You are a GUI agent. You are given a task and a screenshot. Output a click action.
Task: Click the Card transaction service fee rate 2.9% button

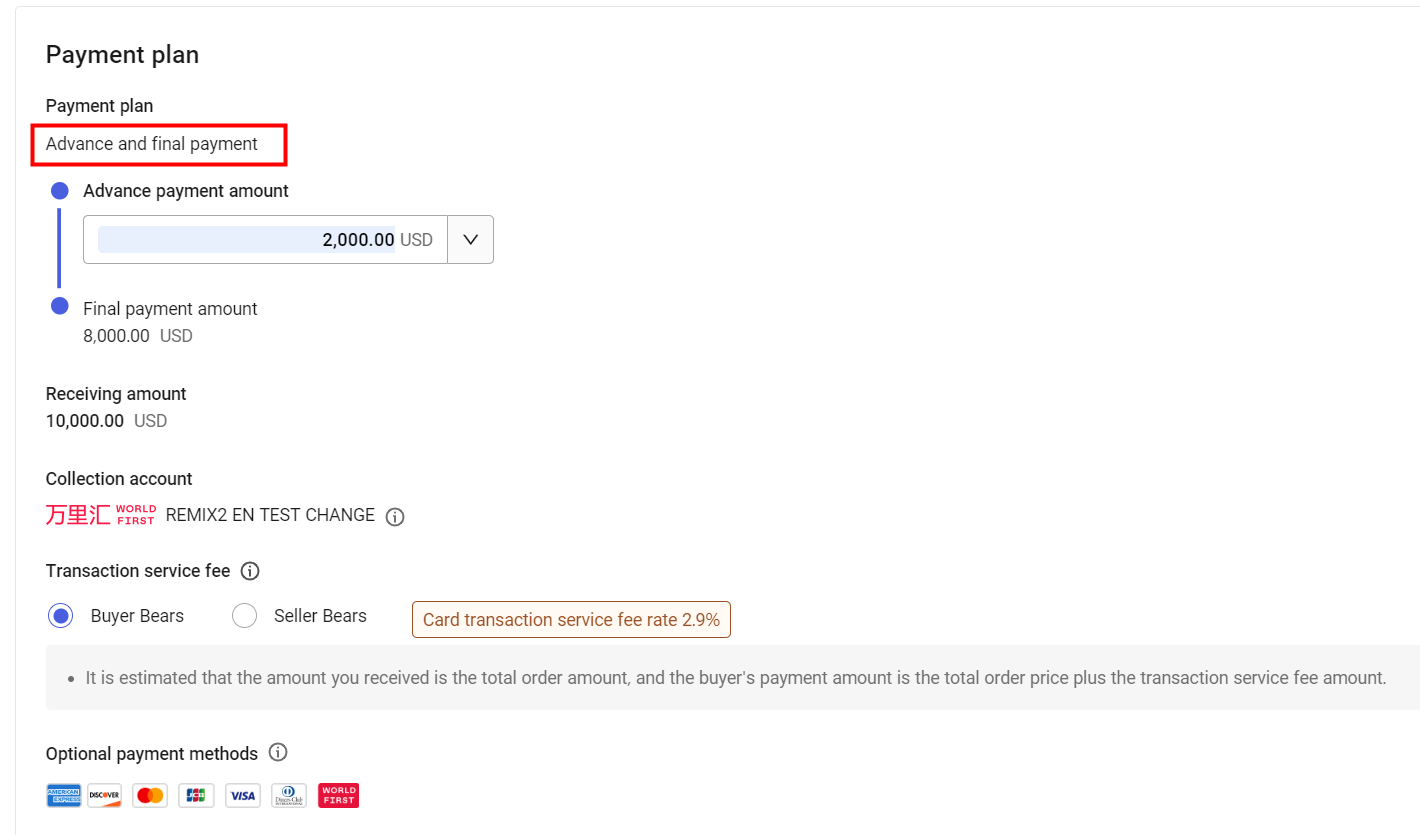coord(570,619)
